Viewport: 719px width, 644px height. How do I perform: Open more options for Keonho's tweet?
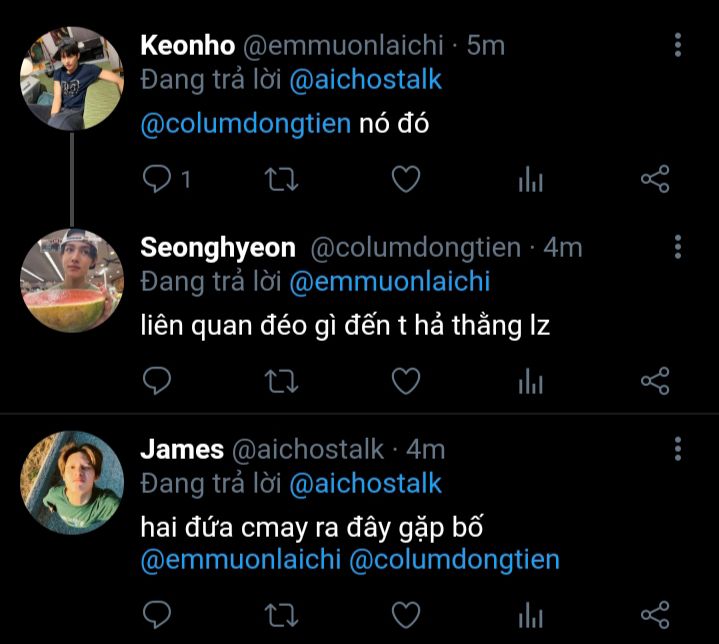pos(678,45)
